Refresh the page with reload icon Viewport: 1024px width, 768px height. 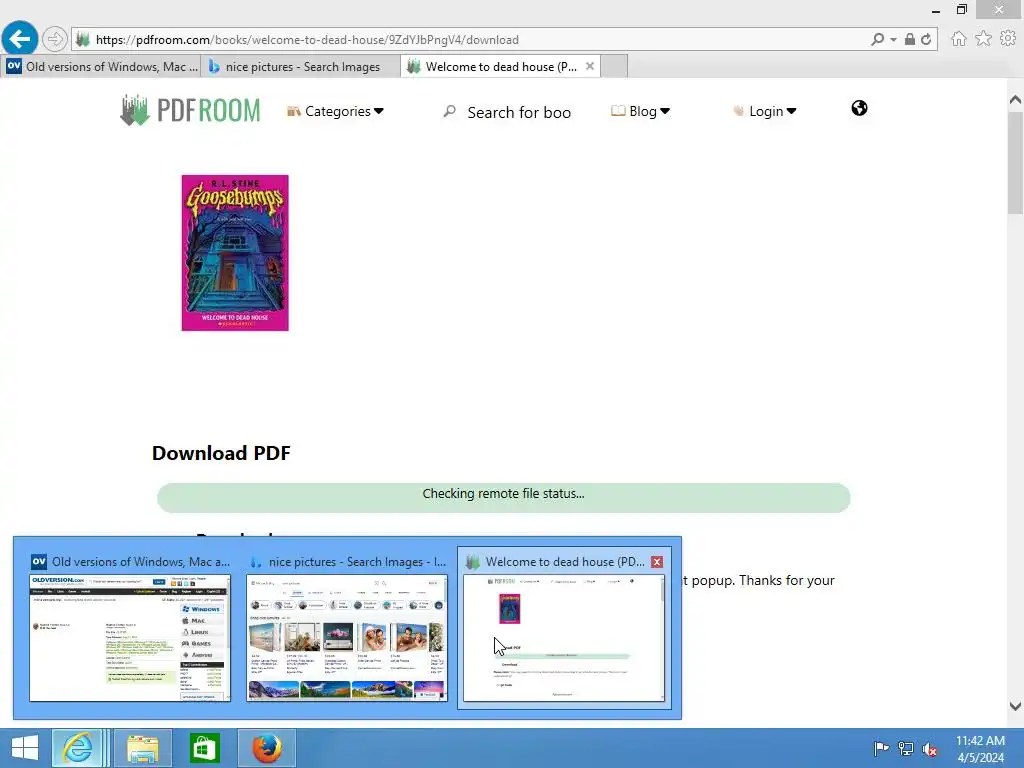tap(926, 39)
